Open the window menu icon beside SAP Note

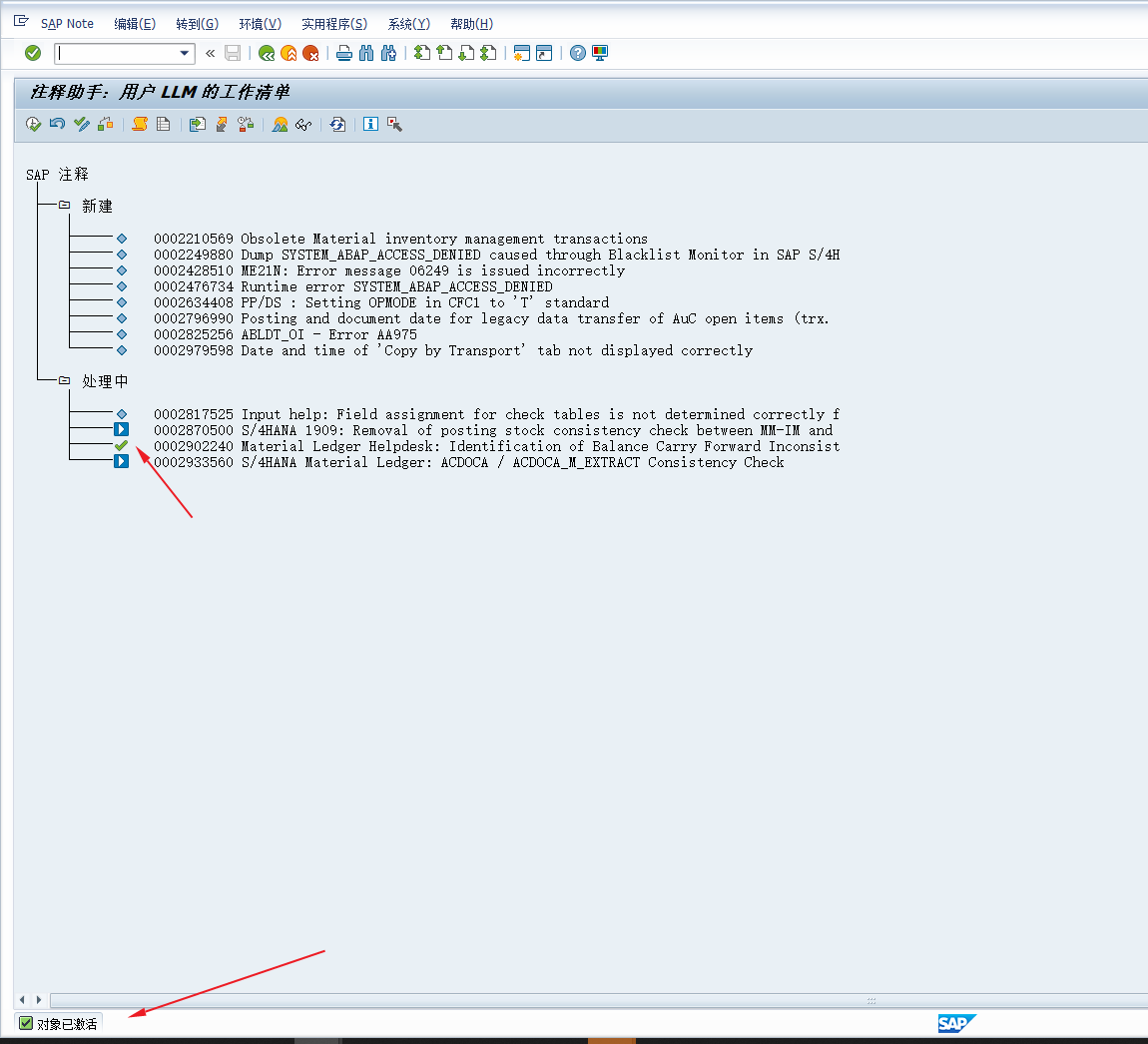(21, 22)
